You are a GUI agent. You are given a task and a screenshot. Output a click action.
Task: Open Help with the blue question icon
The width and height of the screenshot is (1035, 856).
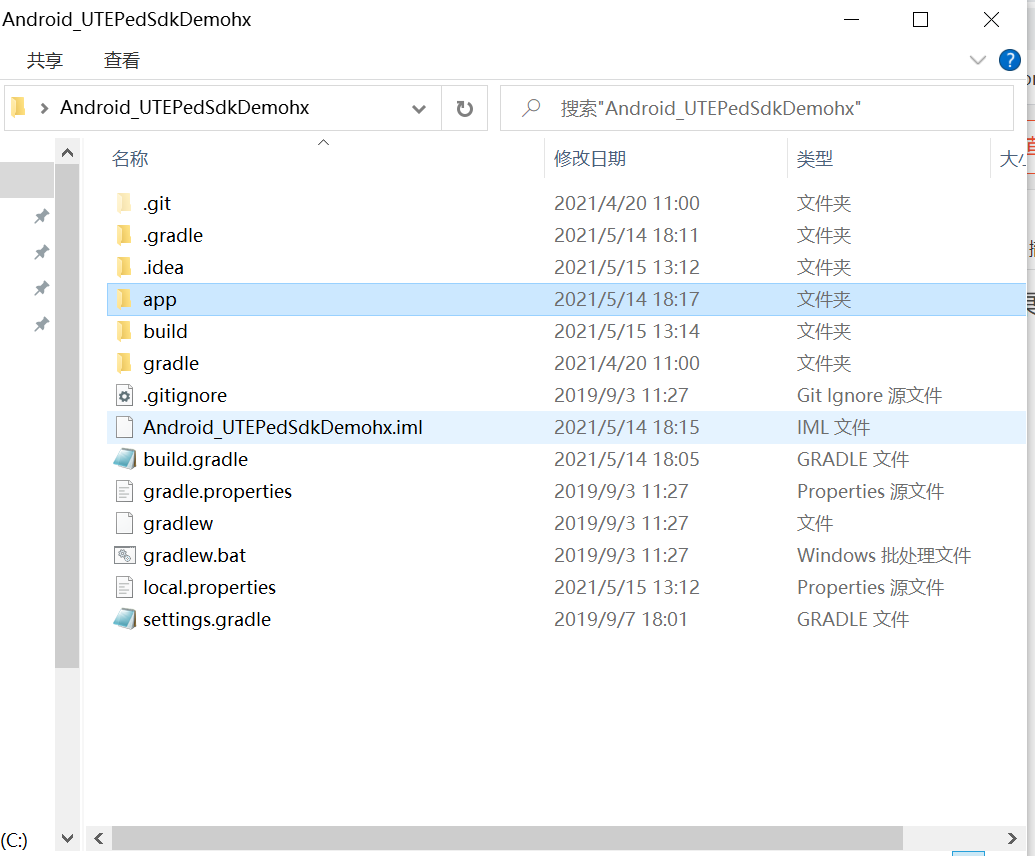[x=1009, y=60]
